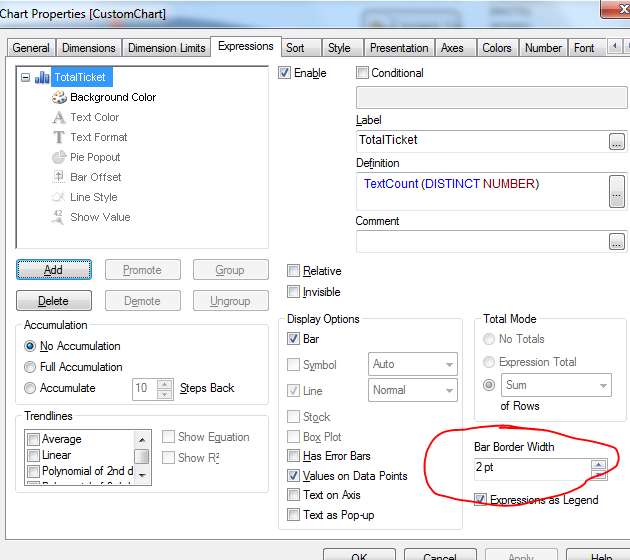Click the Show Value icon
The width and height of the screenshot is (630, 560).
pos(58,217)
